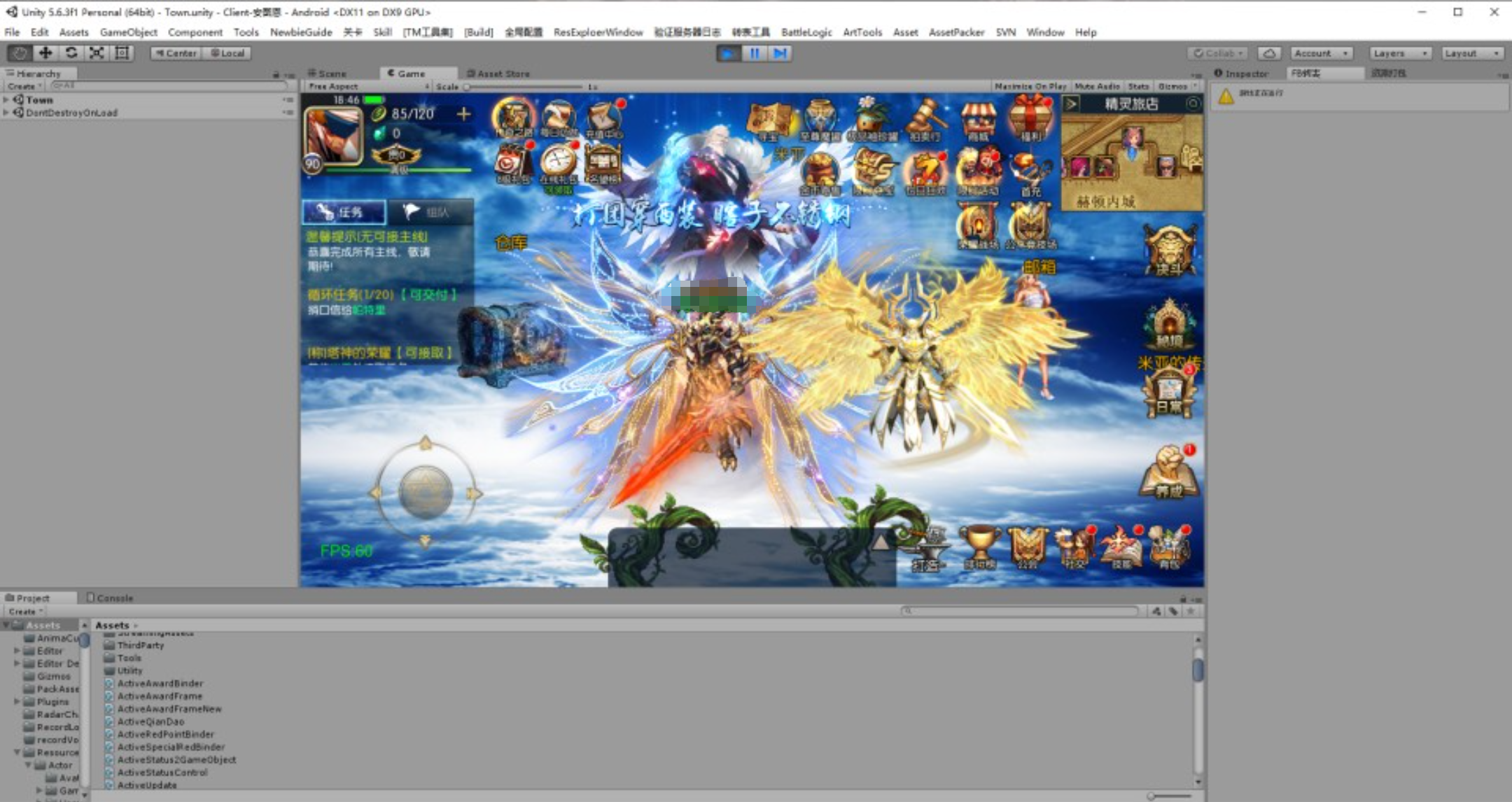1512x802 pixels.
Task: Toggle the Center pivot button
Action: (x=176, y=53)
